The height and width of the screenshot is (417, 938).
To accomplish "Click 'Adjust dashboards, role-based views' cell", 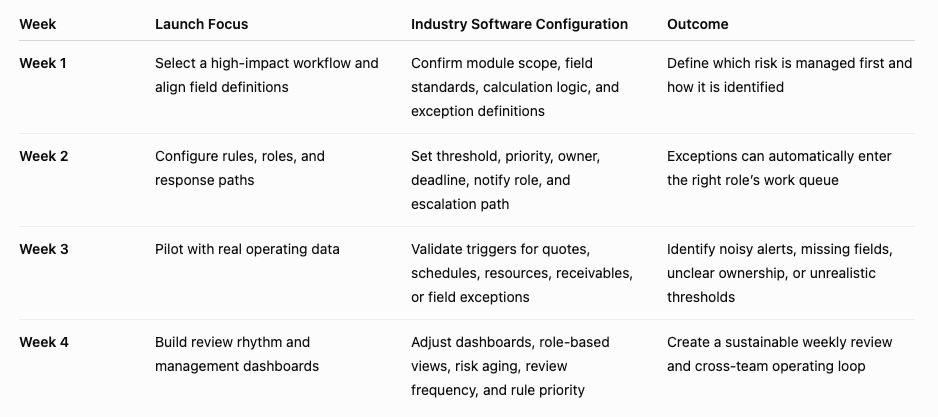I will 510,366.
